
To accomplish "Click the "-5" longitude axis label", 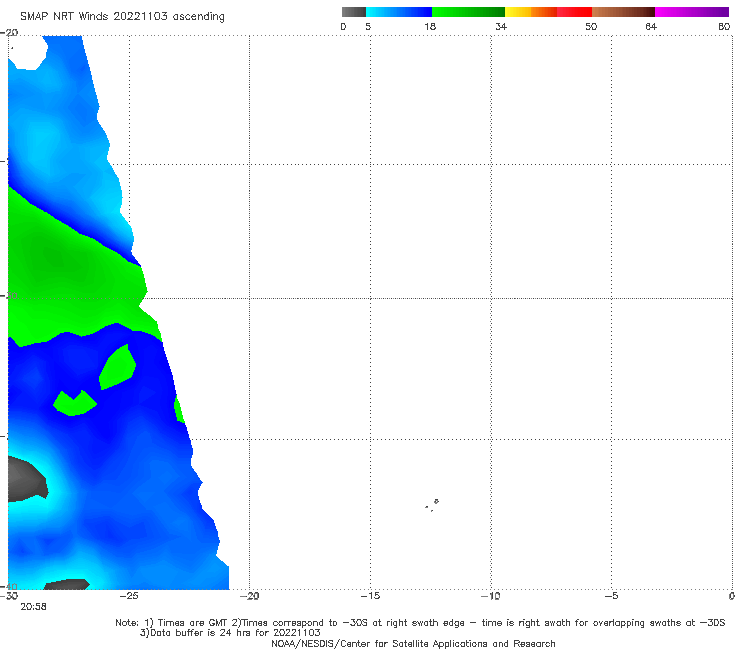I will (x=611, y=596).
